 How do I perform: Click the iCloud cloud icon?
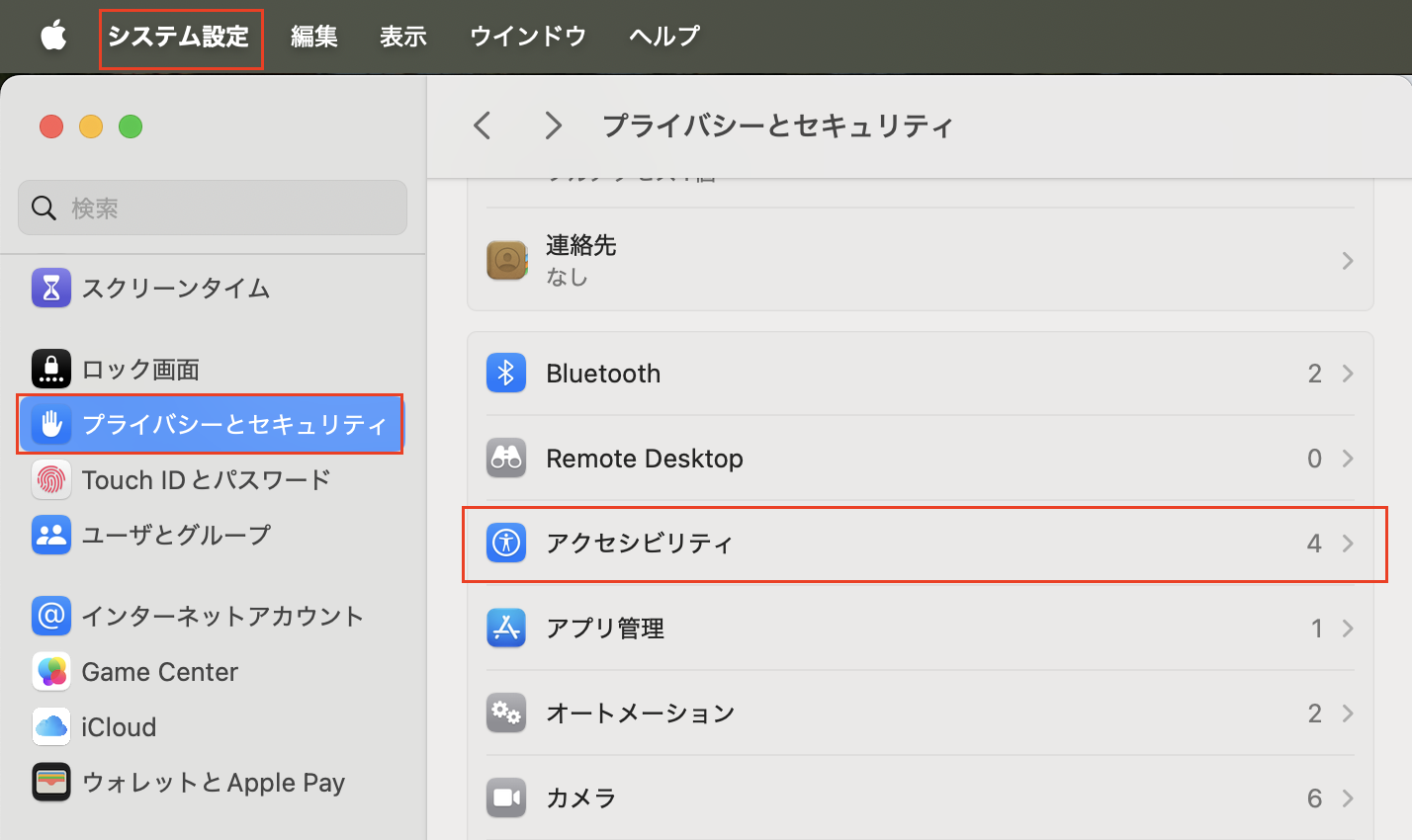(x=51, y=726)
